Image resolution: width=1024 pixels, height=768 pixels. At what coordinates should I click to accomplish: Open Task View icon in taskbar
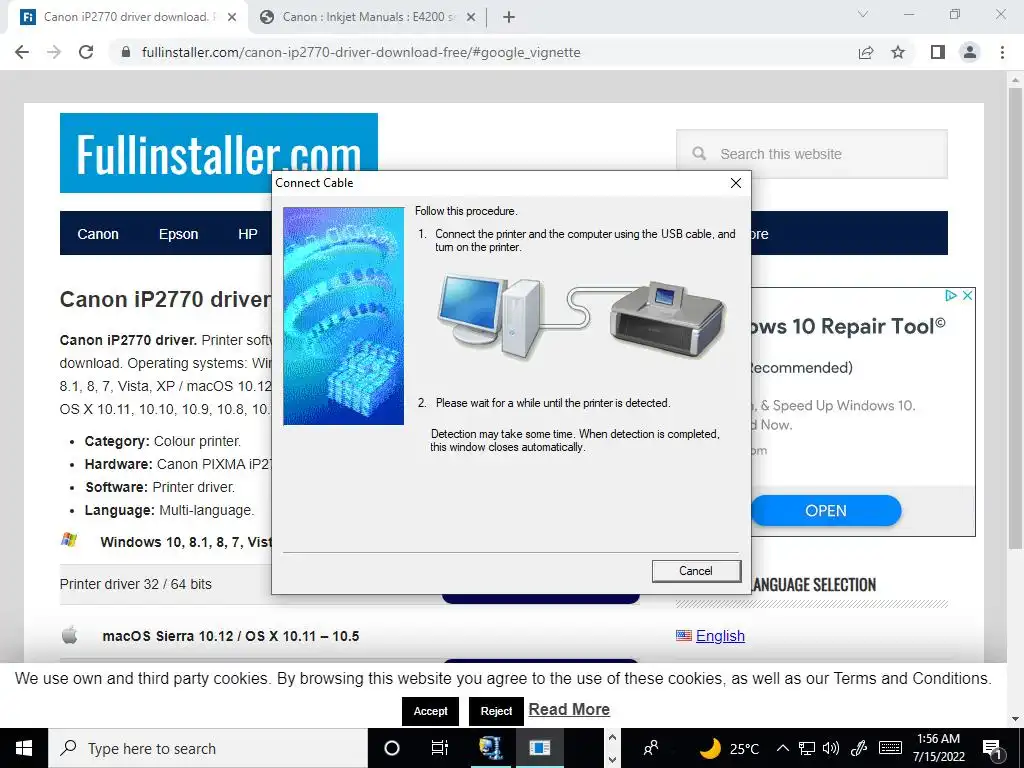point(440,748)
